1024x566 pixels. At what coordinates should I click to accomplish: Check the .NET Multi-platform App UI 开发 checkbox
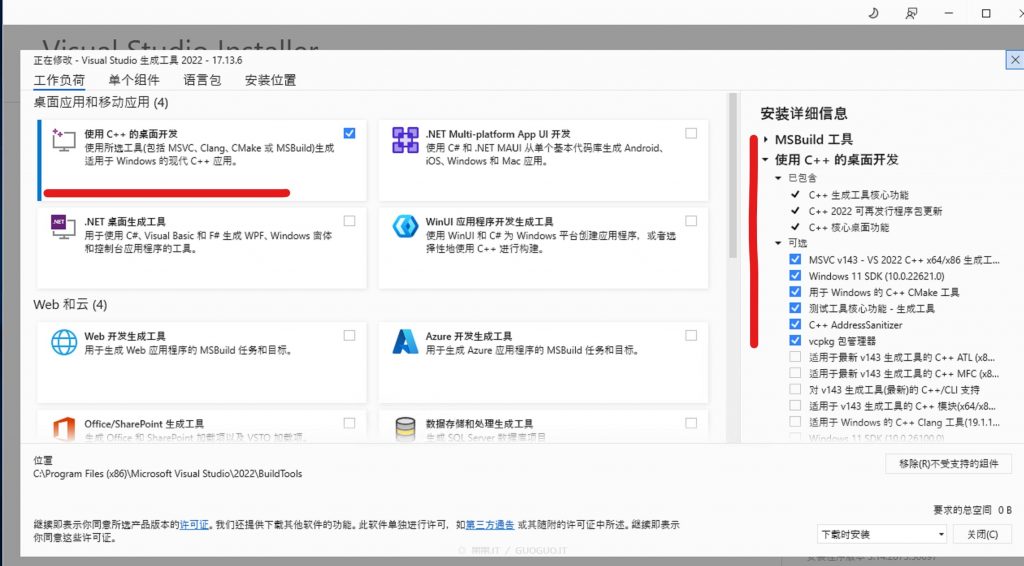691,133
